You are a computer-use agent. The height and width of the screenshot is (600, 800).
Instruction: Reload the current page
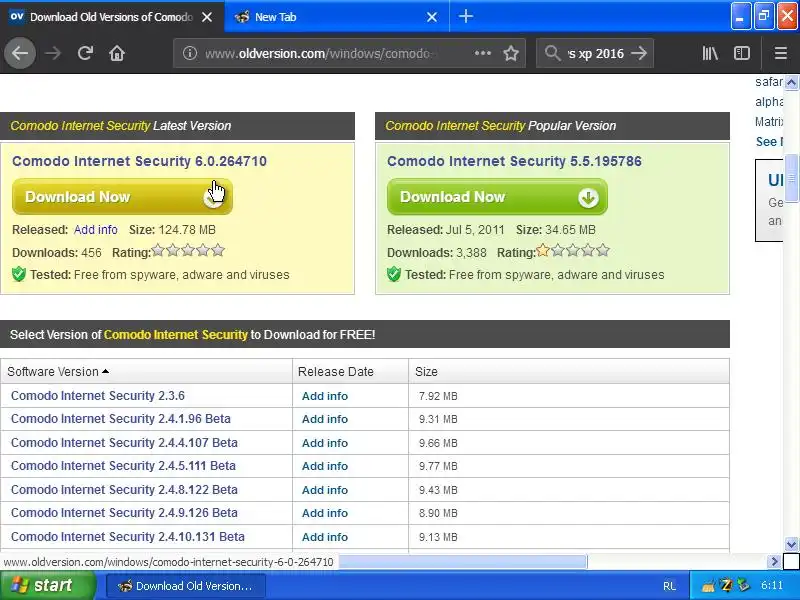click(85, 53)
